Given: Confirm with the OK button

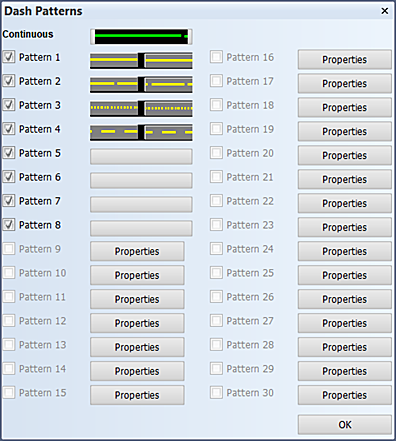Looking at the screenshot, I should [345, 425].
